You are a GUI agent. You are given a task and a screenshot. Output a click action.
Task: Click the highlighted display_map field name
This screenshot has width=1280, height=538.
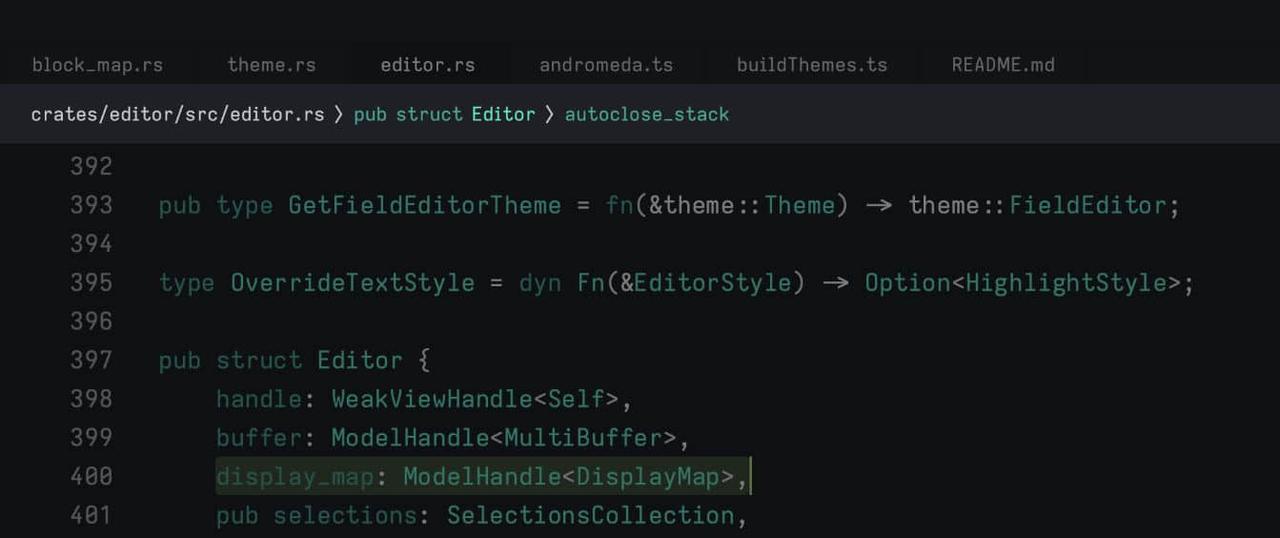294,477
